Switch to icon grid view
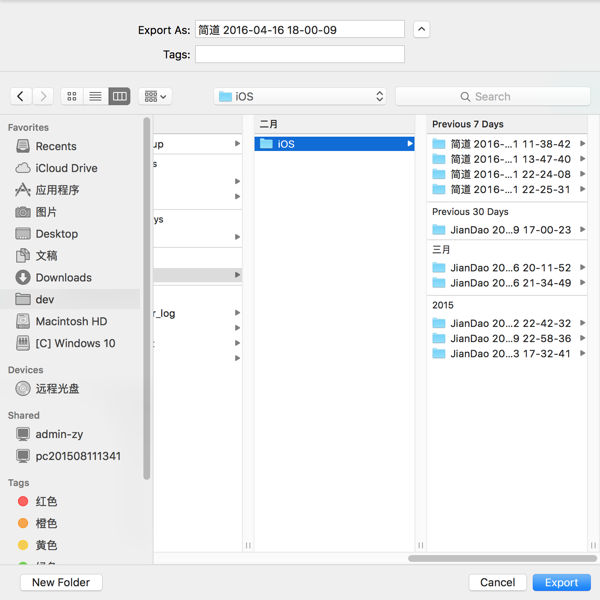The image size is (600, 600). [x=72, y=96]
